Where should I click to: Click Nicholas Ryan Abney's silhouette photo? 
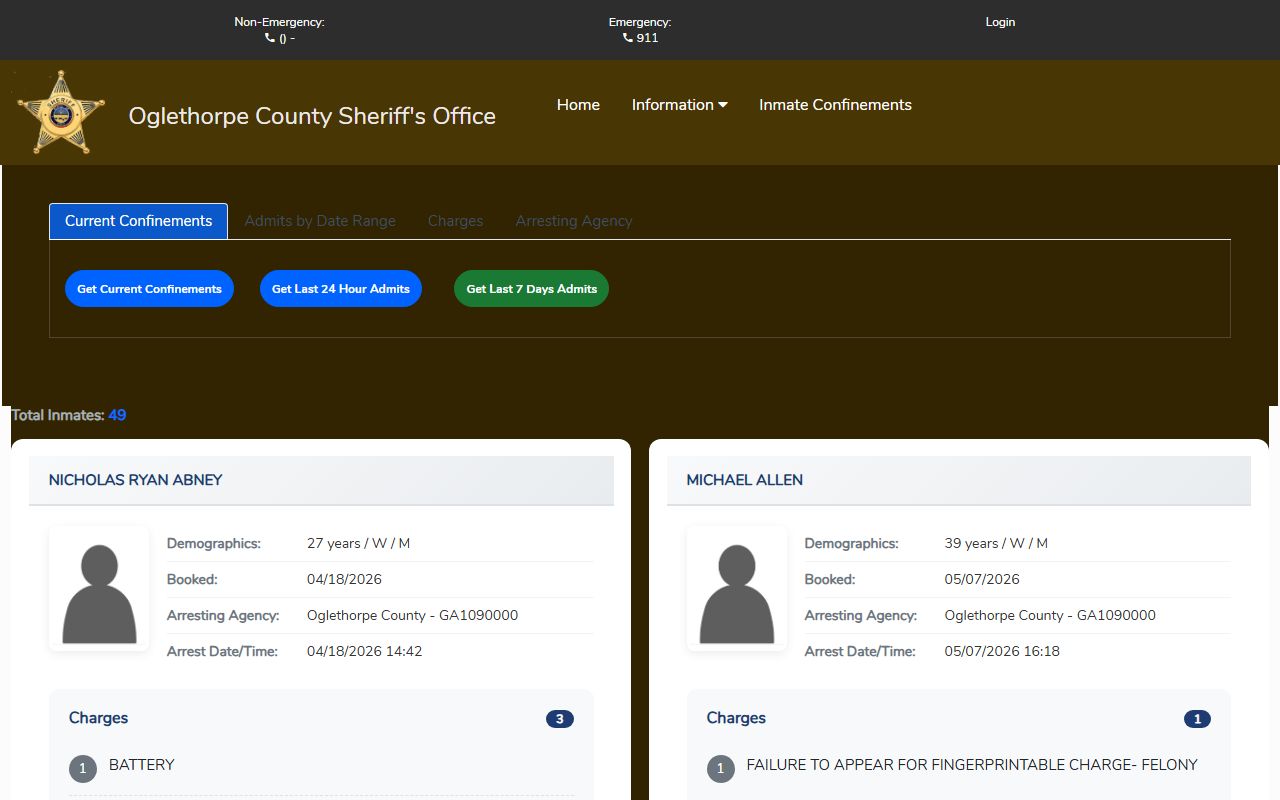point(99,588)
